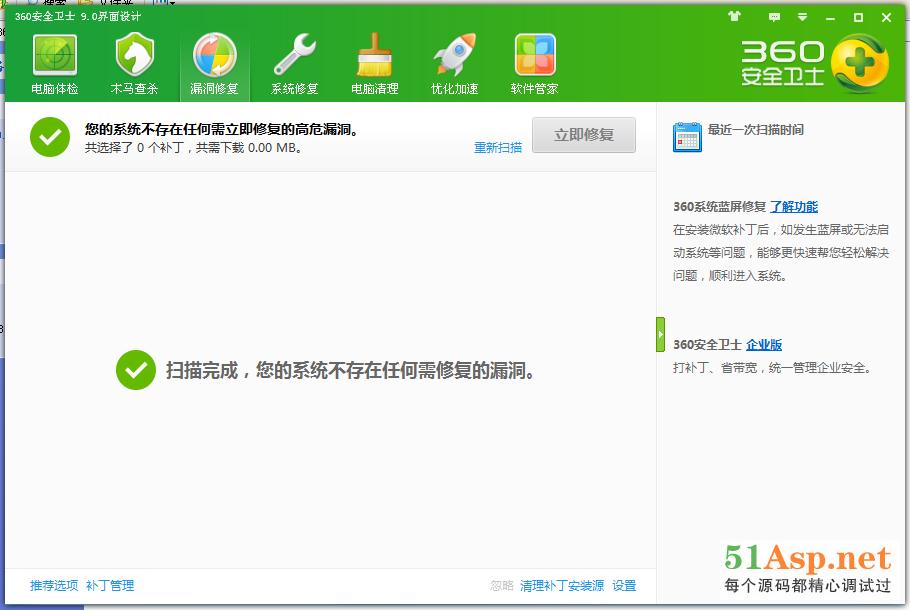The image size is (910, 610).
Task: Open 补丁管理 patch management
Action: coord(110,585)
